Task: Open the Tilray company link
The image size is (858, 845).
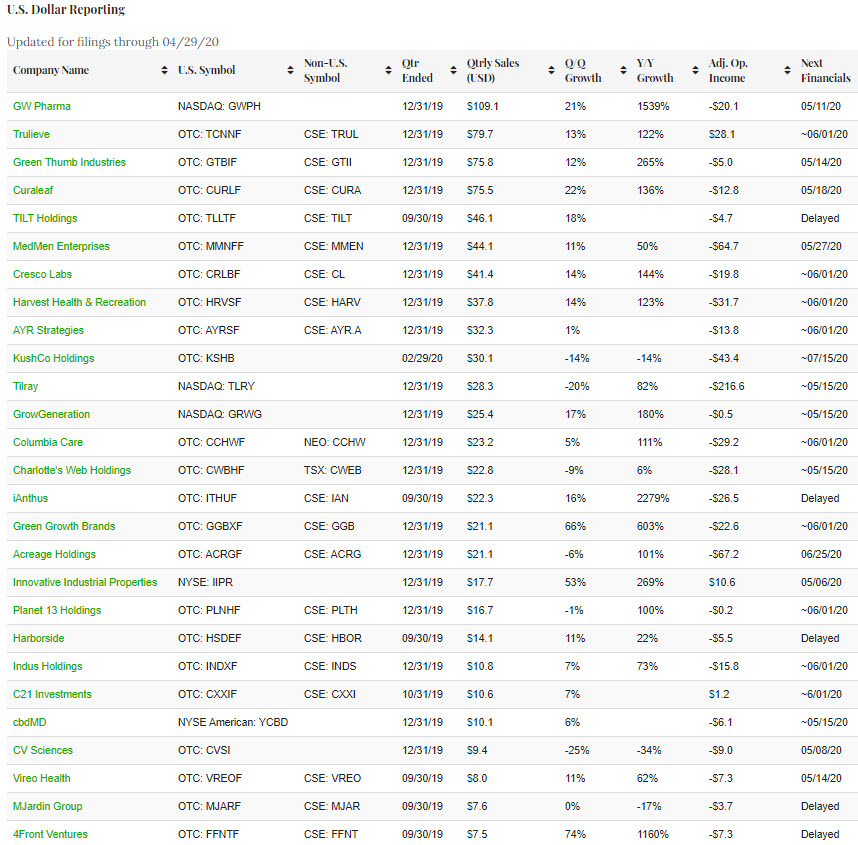Action: click(26, 386)
